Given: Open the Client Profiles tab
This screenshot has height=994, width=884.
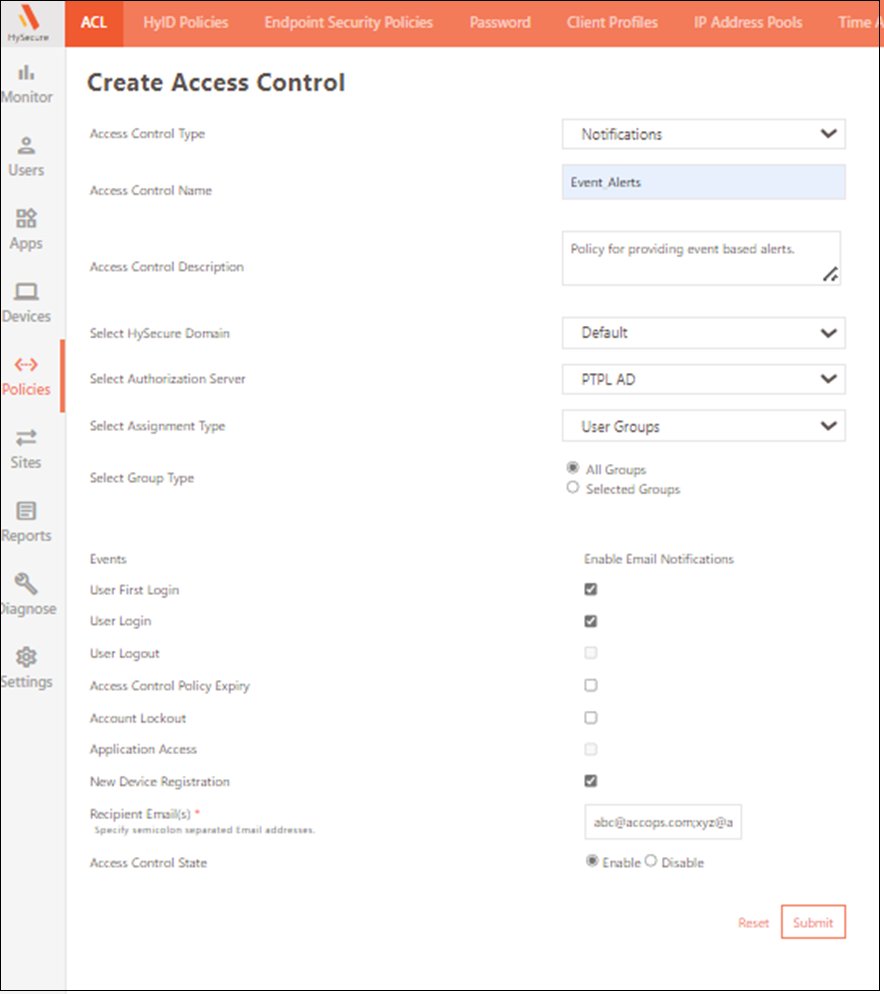Looking at the screenshot, I should pos(612,22).
